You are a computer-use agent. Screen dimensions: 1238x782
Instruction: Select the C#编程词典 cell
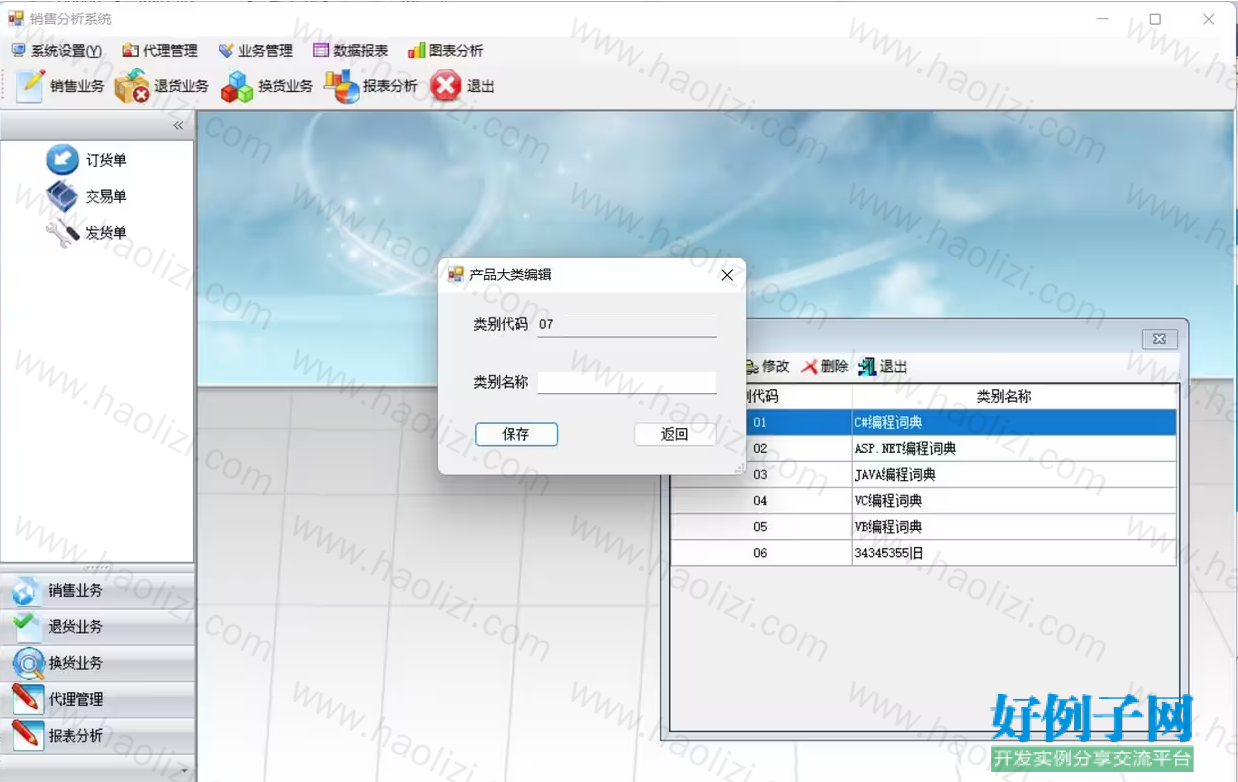click(x=1014, y=422)
